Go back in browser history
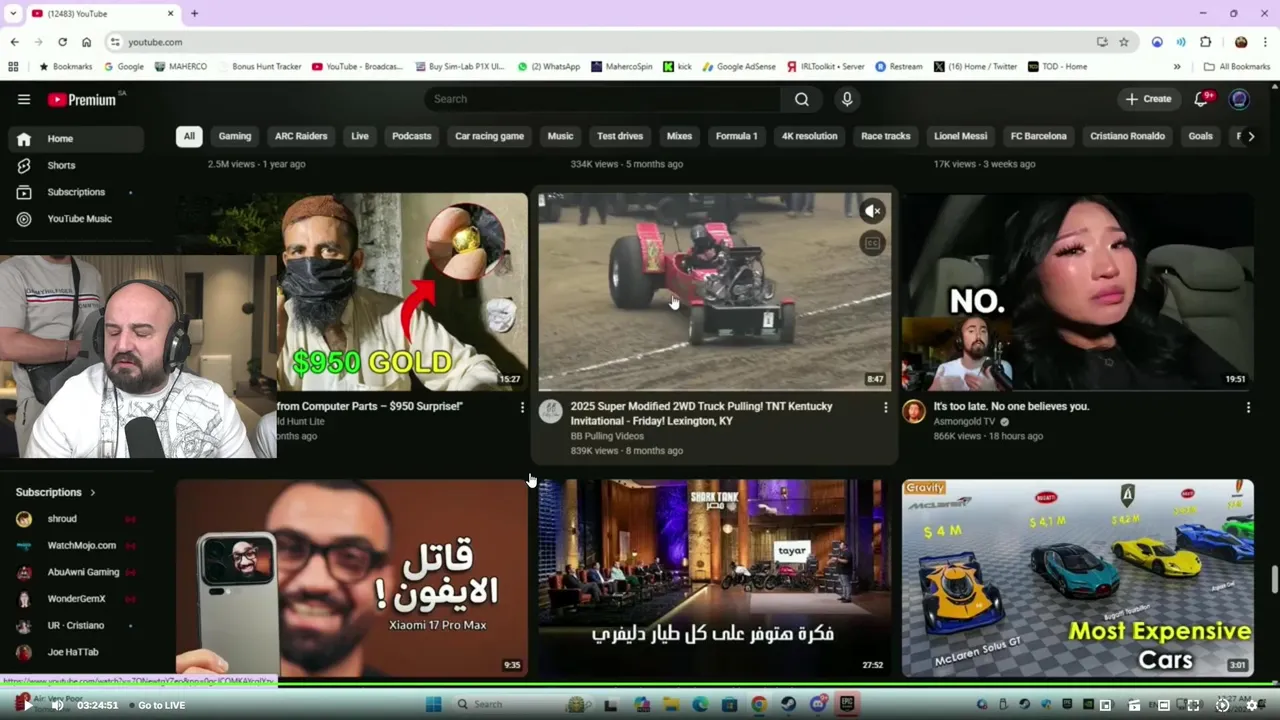 click(14, 42)
